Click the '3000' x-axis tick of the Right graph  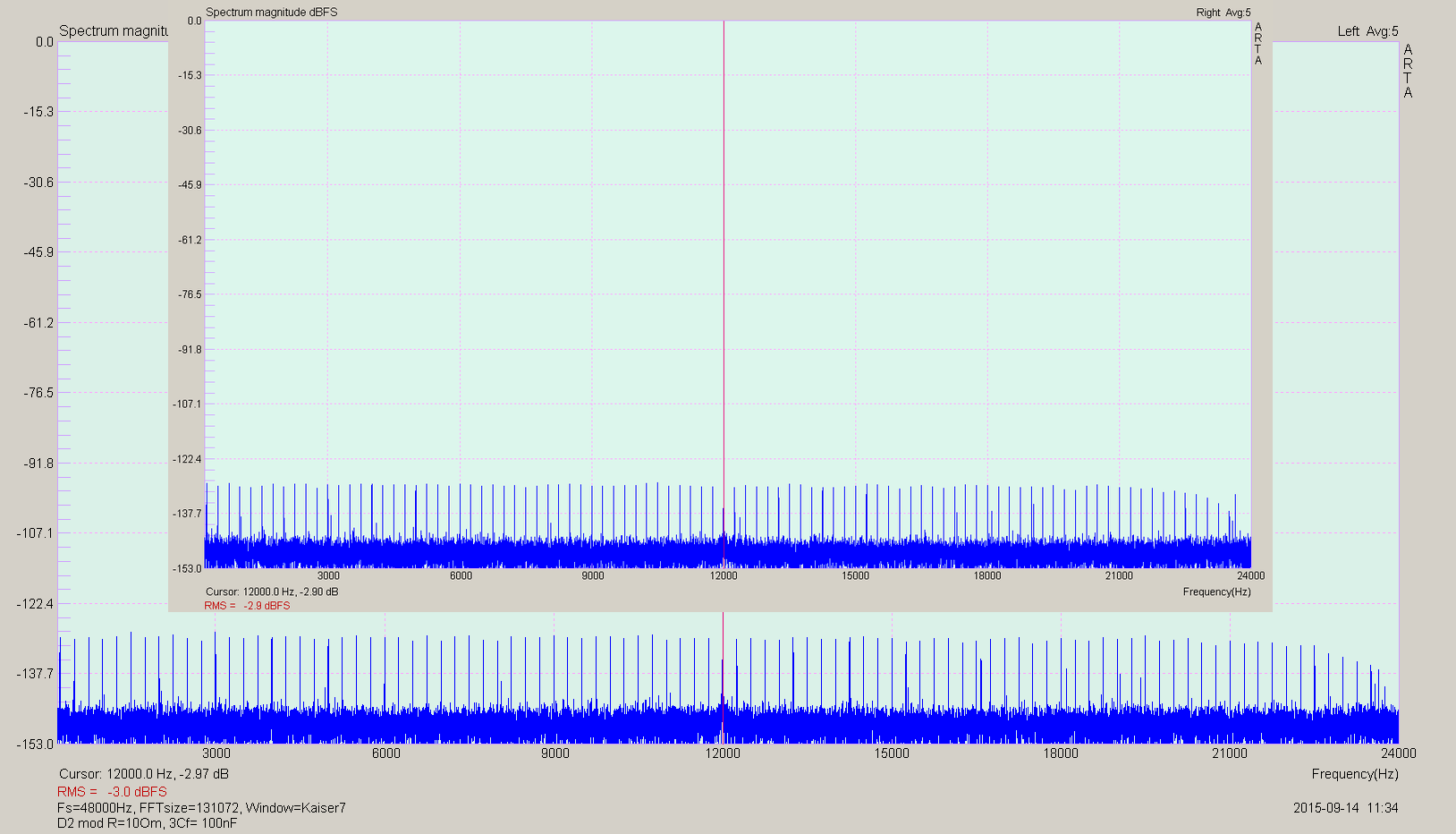click(x=328, y=575)
